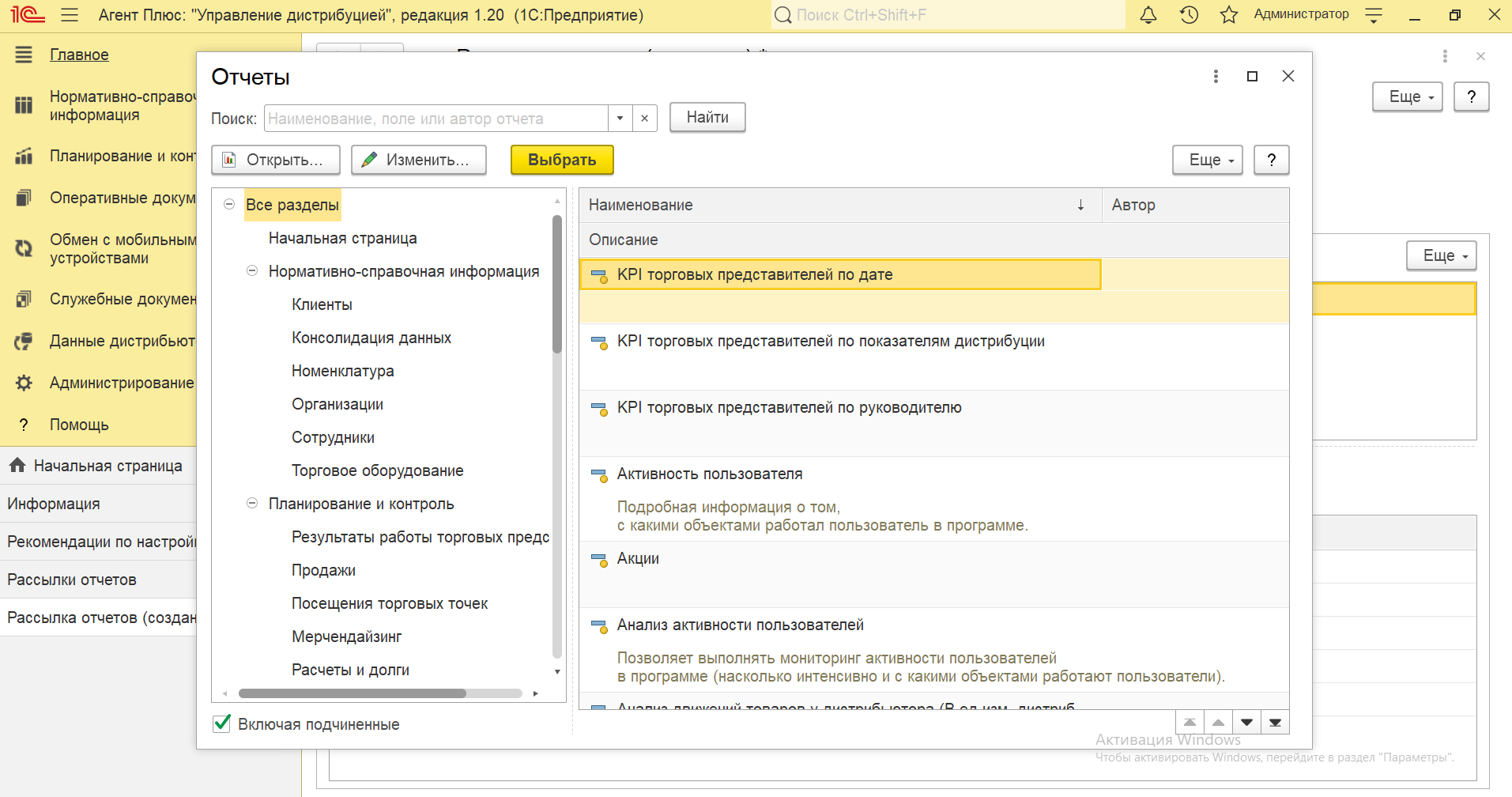1512x797 pixels.
Task: Click the Автор column header
Action: pyautogui.click(x=1195, y=205)
